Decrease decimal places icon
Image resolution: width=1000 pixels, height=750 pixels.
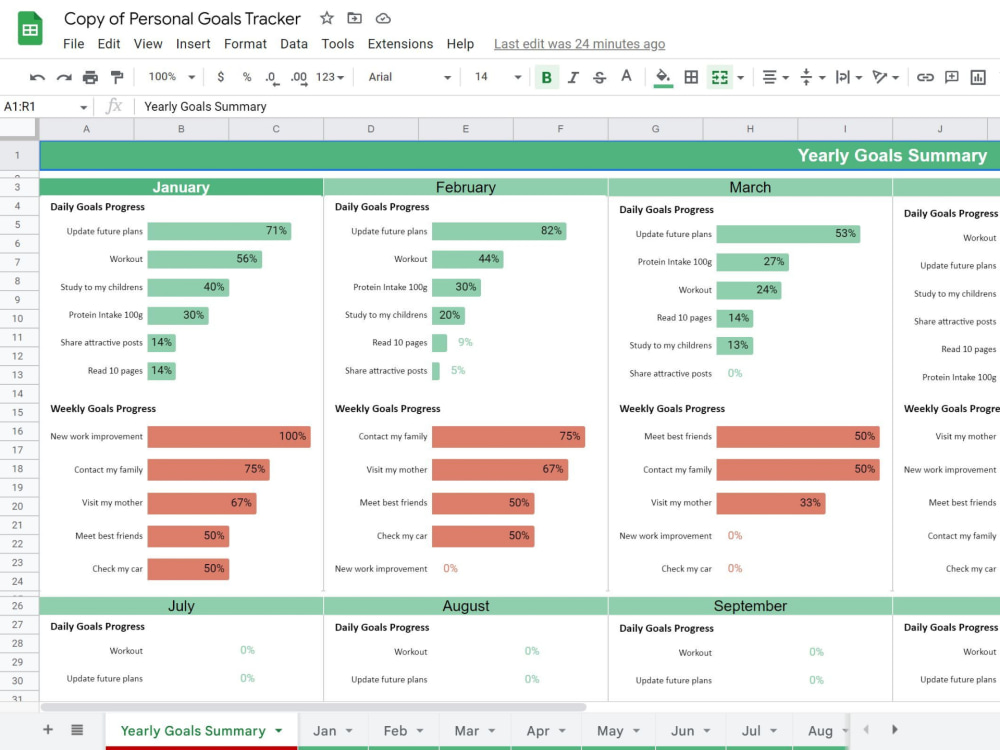(272, 77)
